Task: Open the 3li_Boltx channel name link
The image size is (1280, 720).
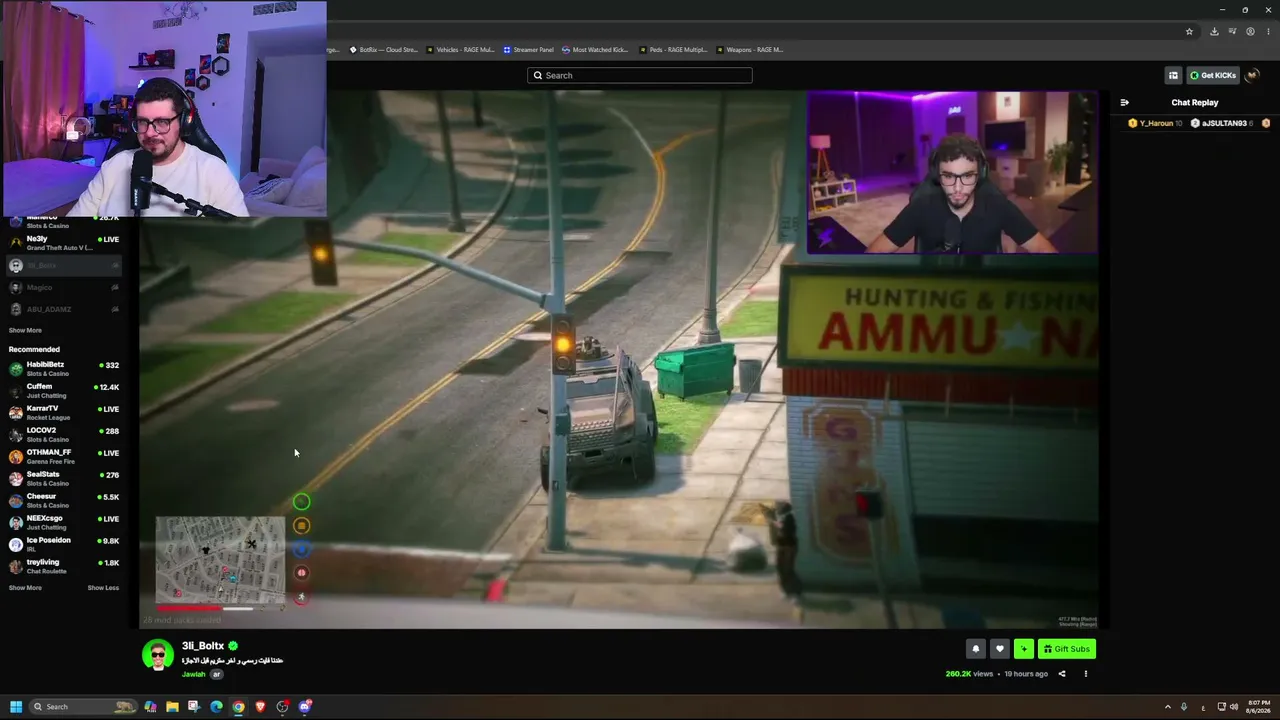Action: (203, 646)
